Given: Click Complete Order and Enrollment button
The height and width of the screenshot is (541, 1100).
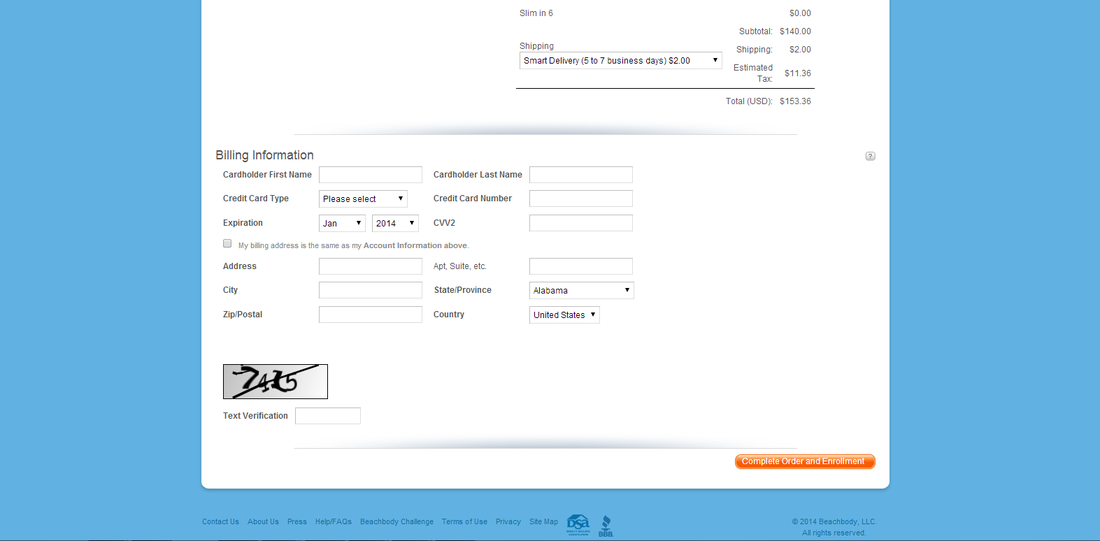Looking at the screenshot, I should coord(805,461).
